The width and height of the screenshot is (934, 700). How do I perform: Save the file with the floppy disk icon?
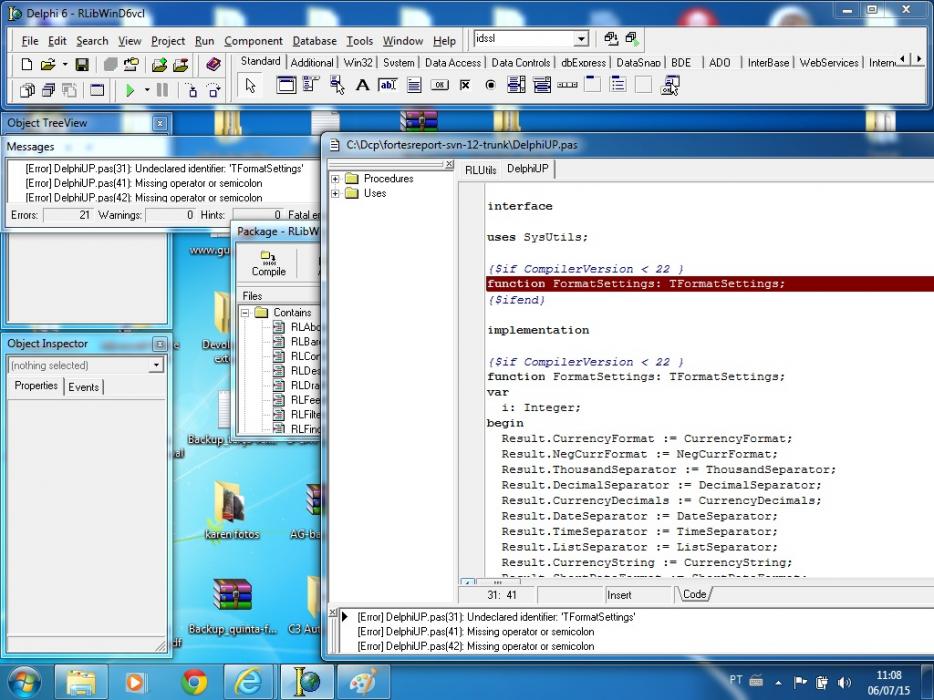point(82,64)
